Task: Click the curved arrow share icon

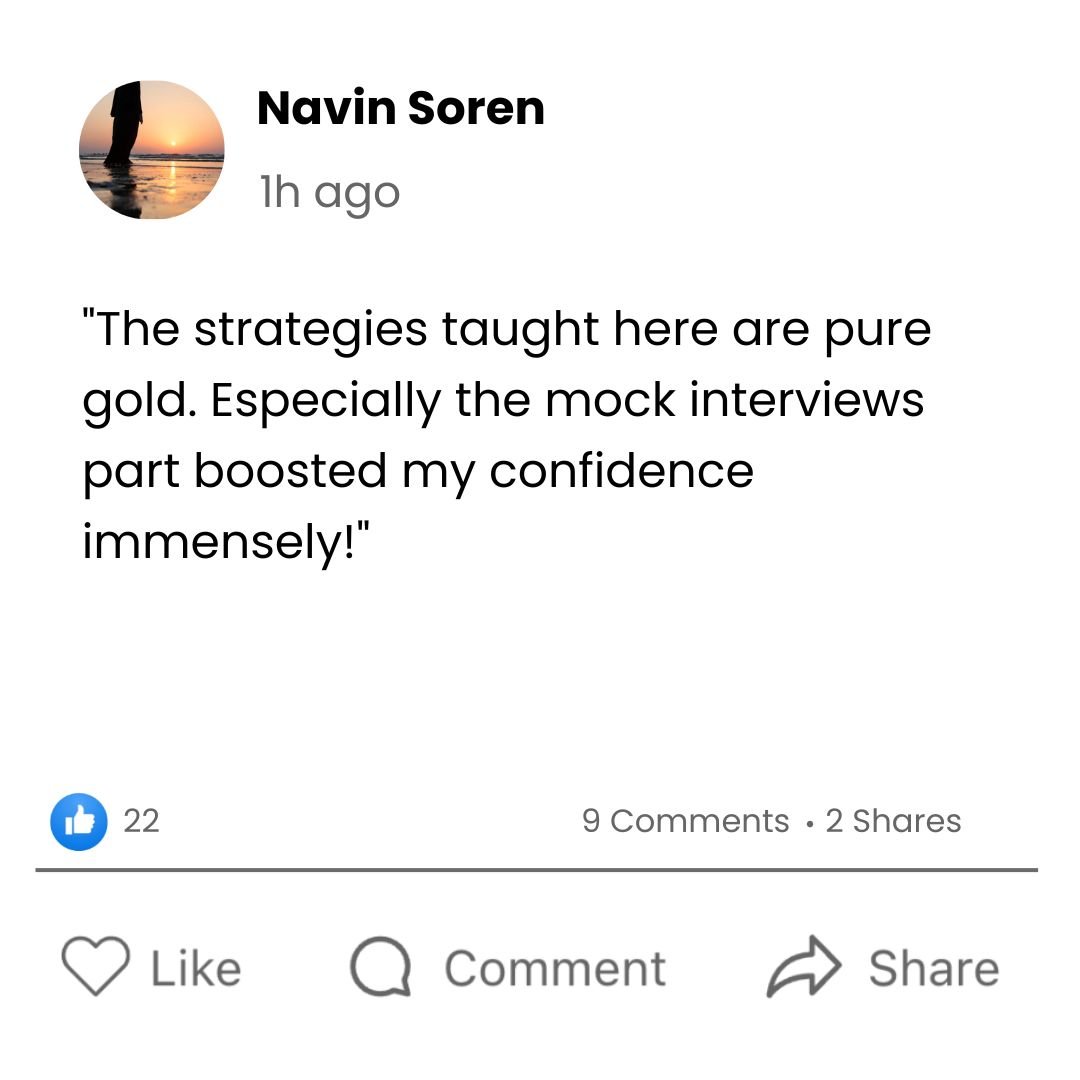Action: click(x=804, y=966)
